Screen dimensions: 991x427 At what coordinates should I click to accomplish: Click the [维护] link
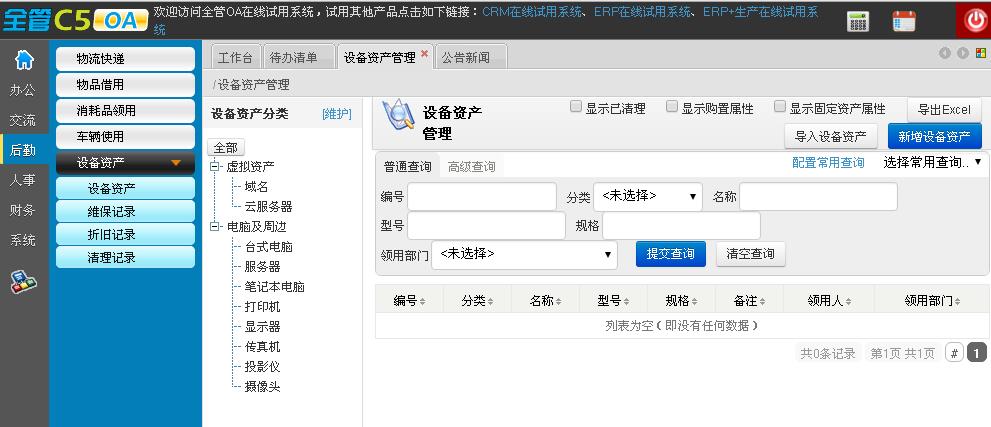337,114
